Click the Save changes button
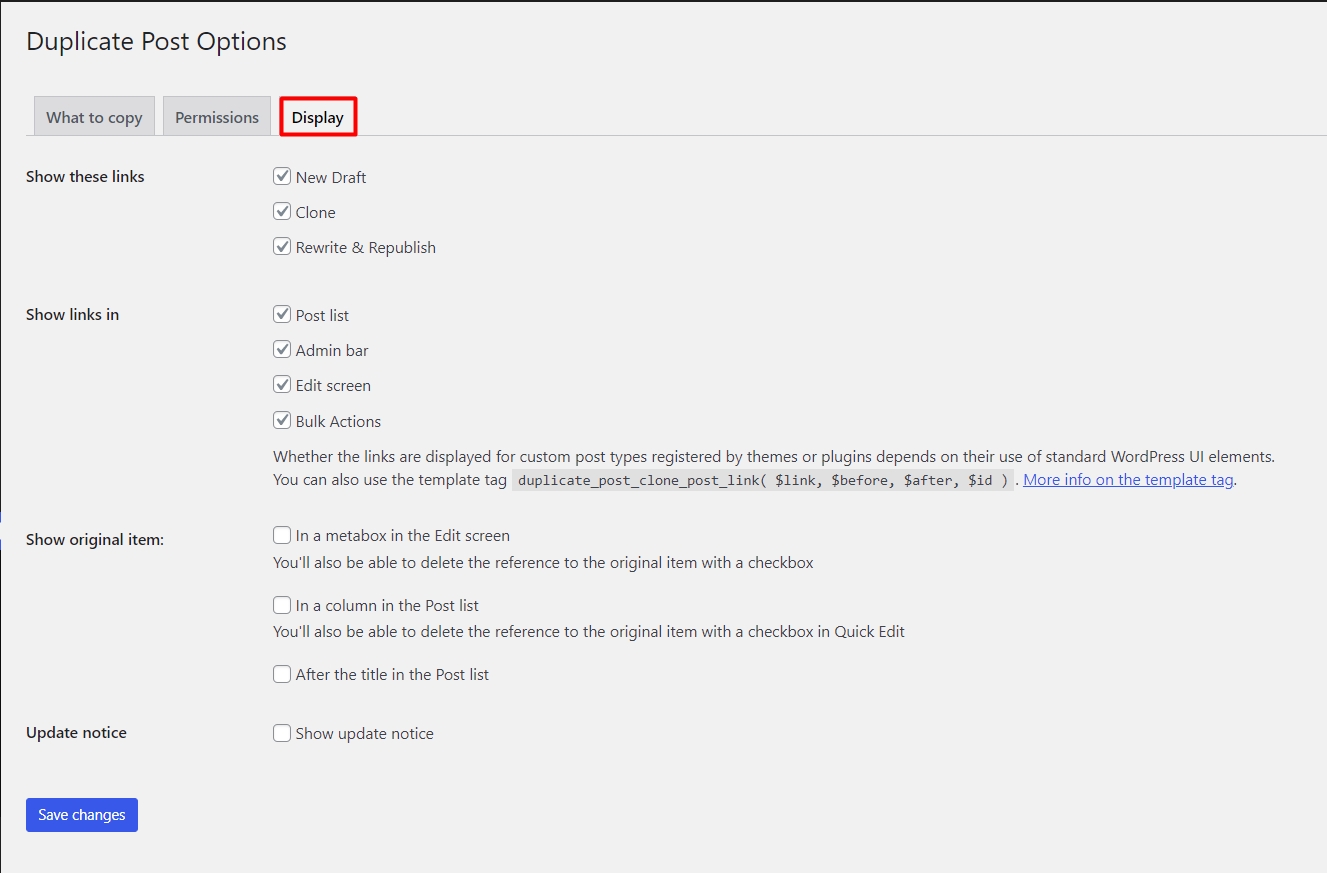1327x873 pixels. [82, 815]
